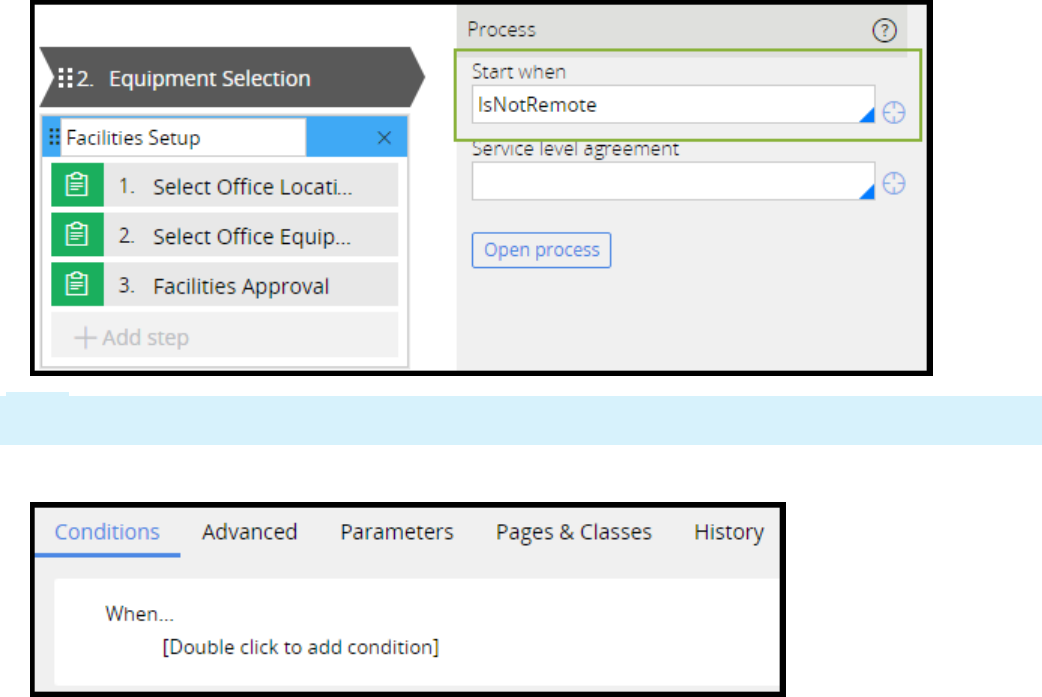Click the Facilities Setup name field
This screenshot has width=1042, height=697.
pyautogui.click(x=183, y=138)
